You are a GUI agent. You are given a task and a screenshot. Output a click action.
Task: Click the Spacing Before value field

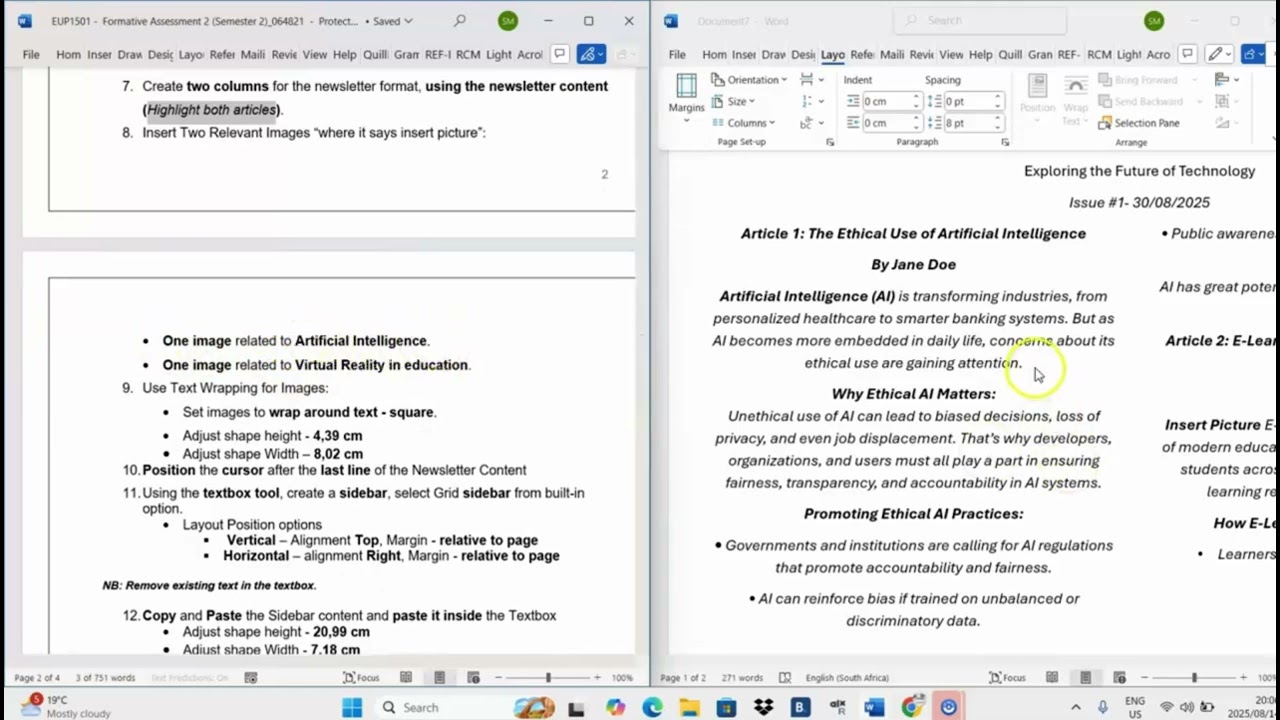[967, 101]
